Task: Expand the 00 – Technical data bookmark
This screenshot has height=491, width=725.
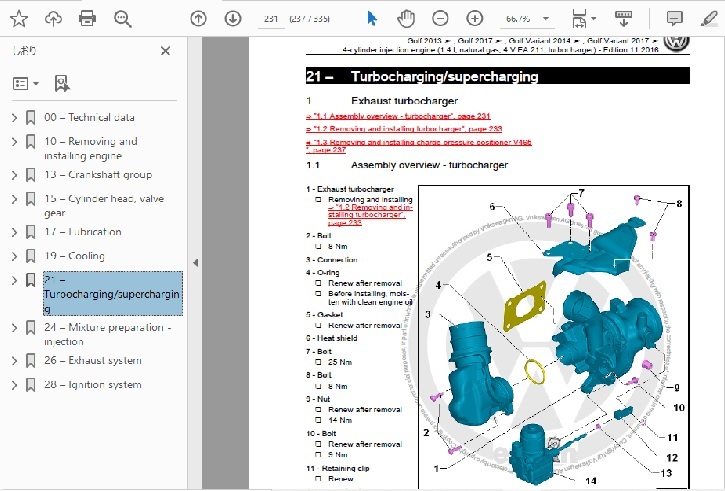Action: click(14, 117)
